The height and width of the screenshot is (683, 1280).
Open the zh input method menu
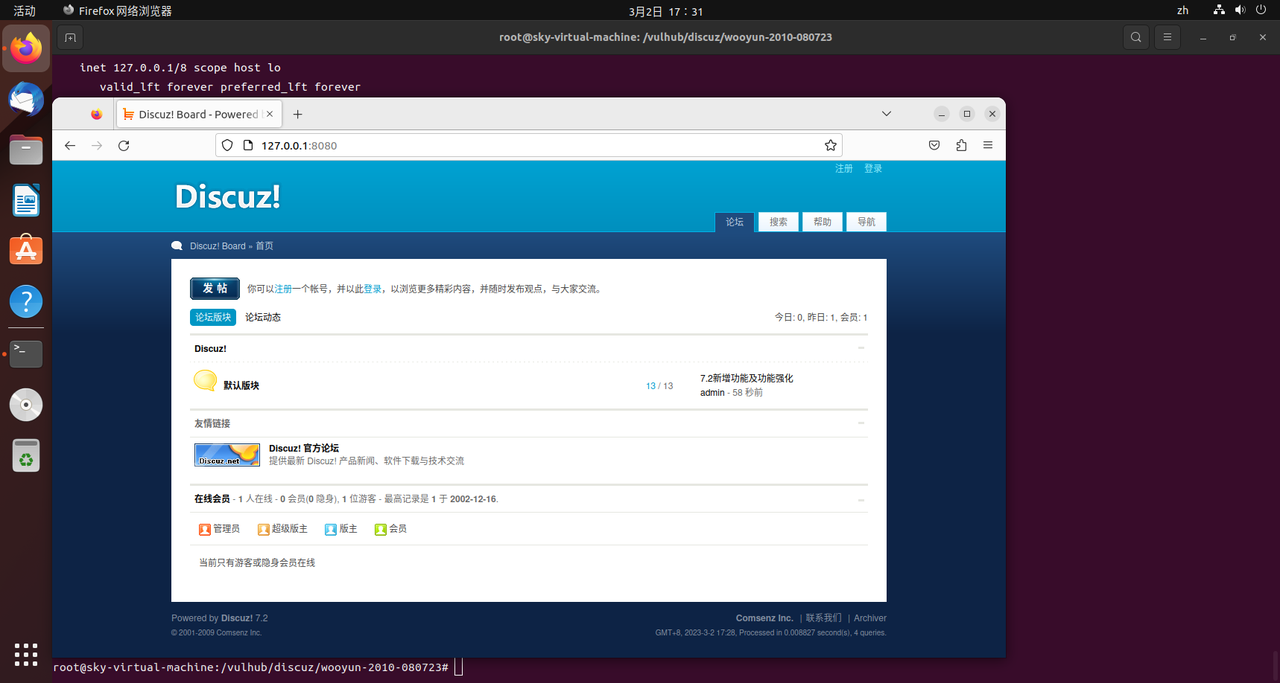(x=1183, y=10)
